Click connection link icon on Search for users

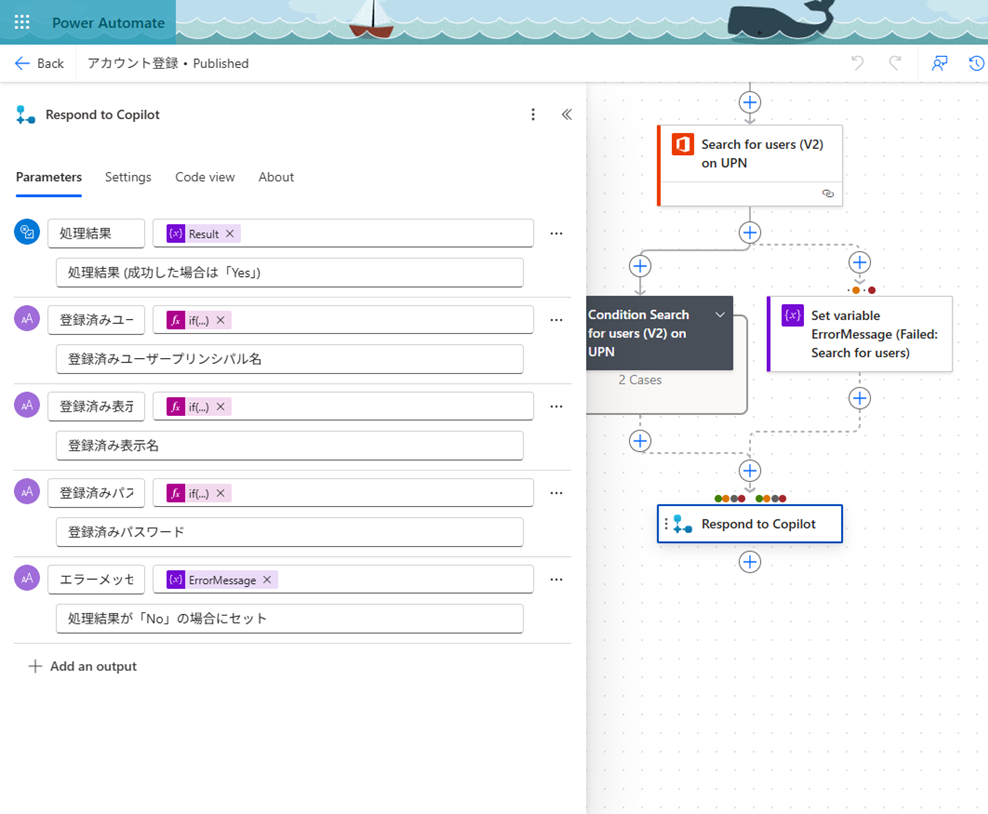pos(828,193)
